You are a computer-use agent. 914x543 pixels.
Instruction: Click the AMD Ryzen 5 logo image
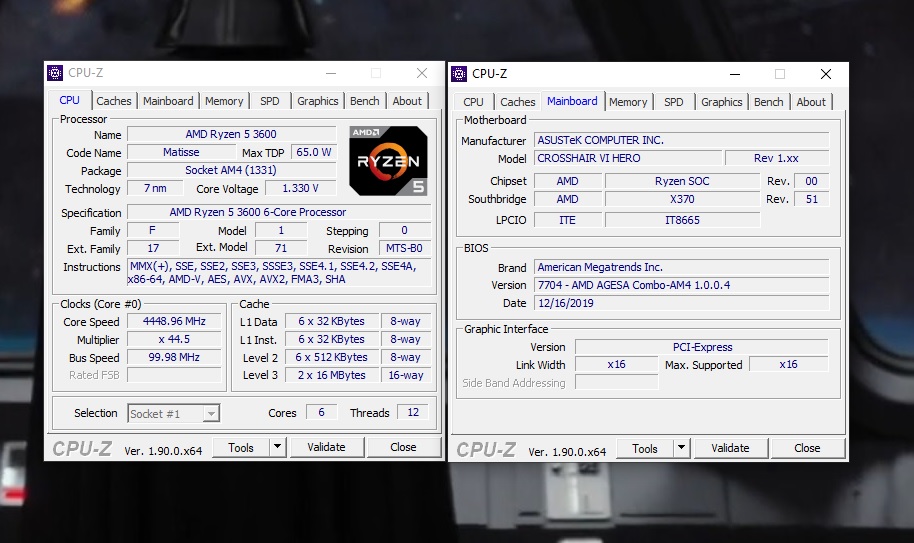tap(388, 161)
